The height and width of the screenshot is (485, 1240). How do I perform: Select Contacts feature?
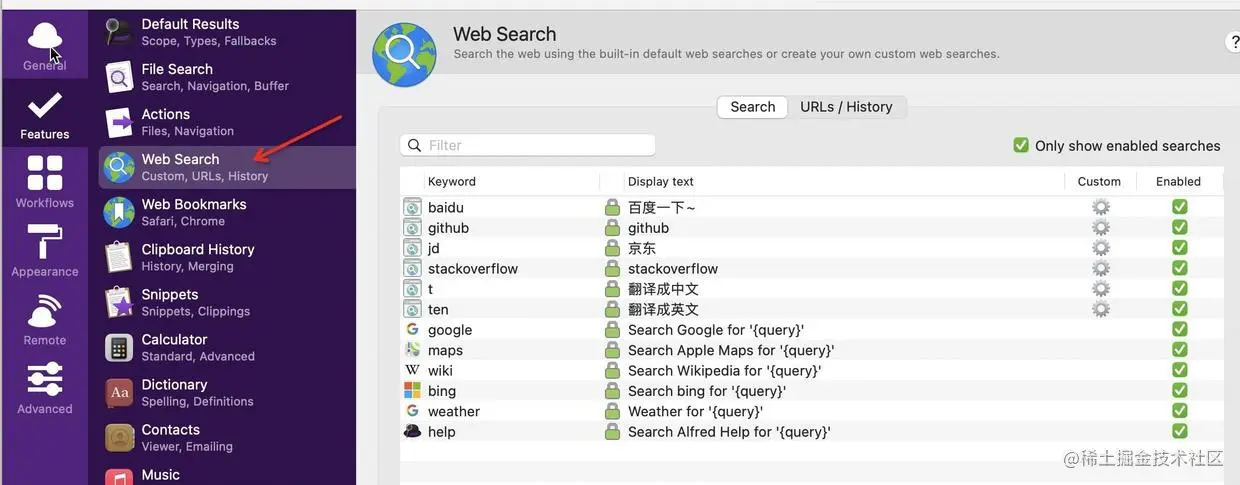(x=227, y=437)
